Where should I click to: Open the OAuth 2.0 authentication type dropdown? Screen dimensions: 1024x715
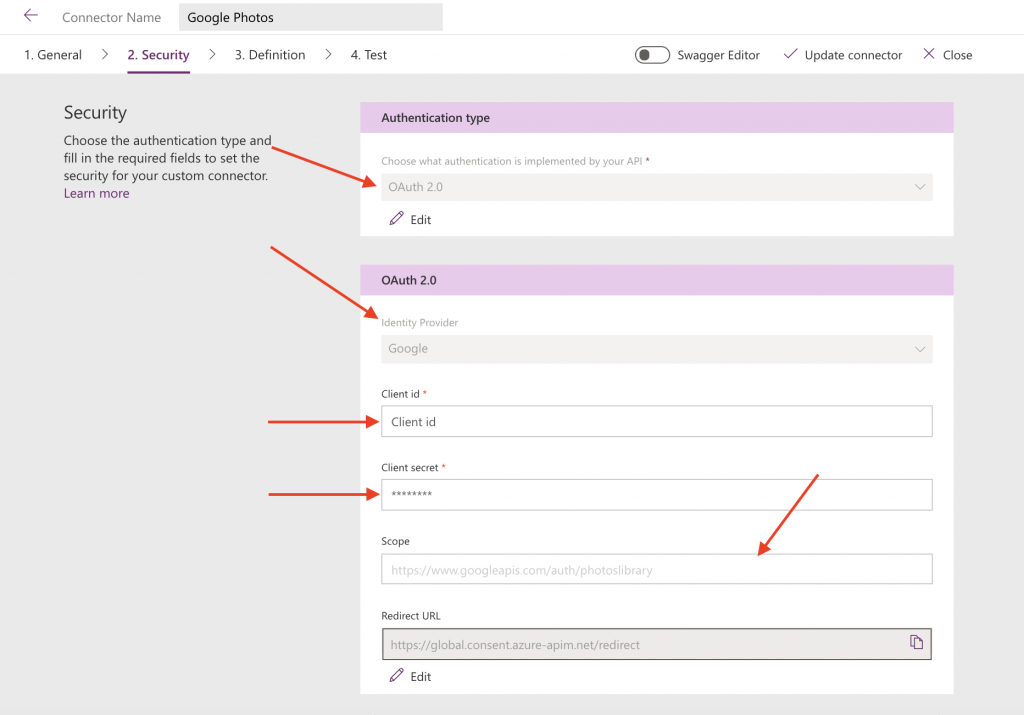[656, 187]
